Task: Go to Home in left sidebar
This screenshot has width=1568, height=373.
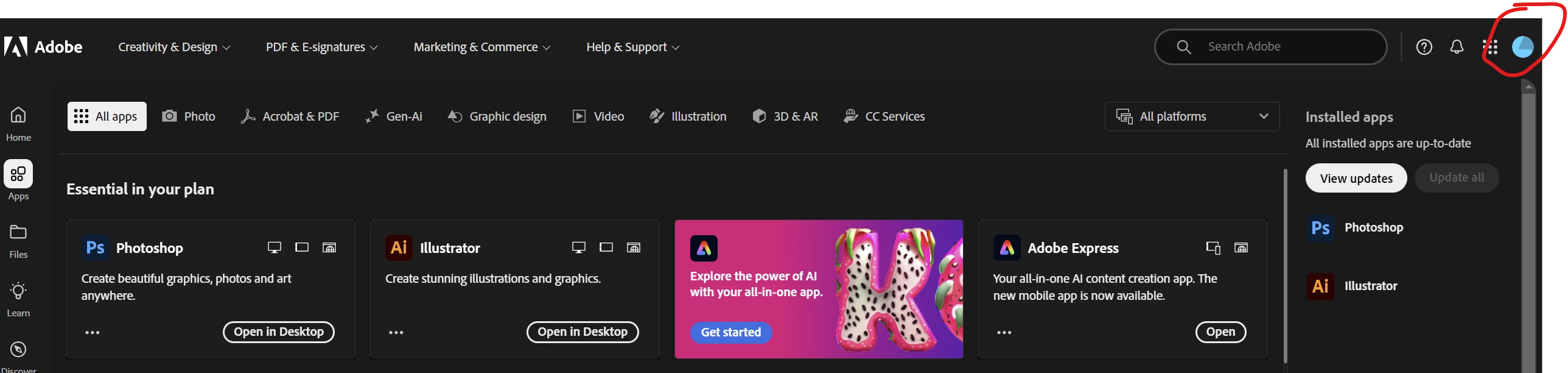Action: click(18, 124)
